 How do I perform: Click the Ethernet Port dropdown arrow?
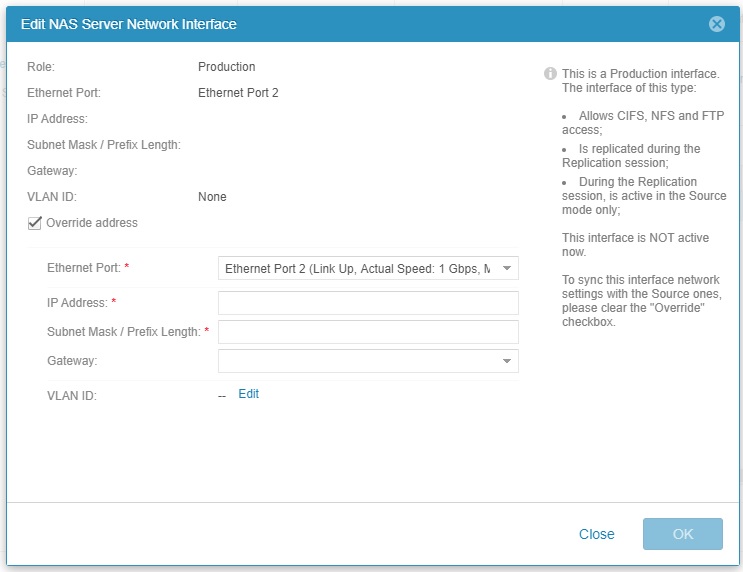[x=507, y=268]
